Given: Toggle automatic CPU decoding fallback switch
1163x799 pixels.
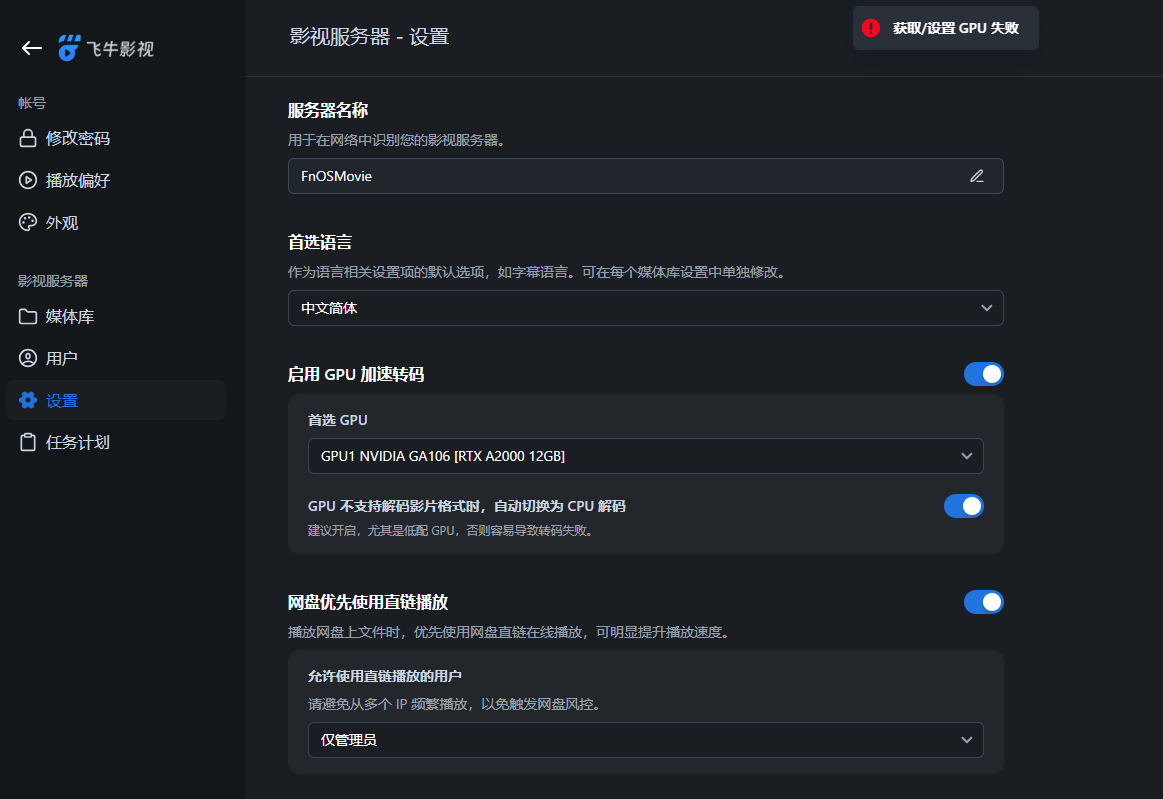Looking at the screenshot, I should 963,506.
